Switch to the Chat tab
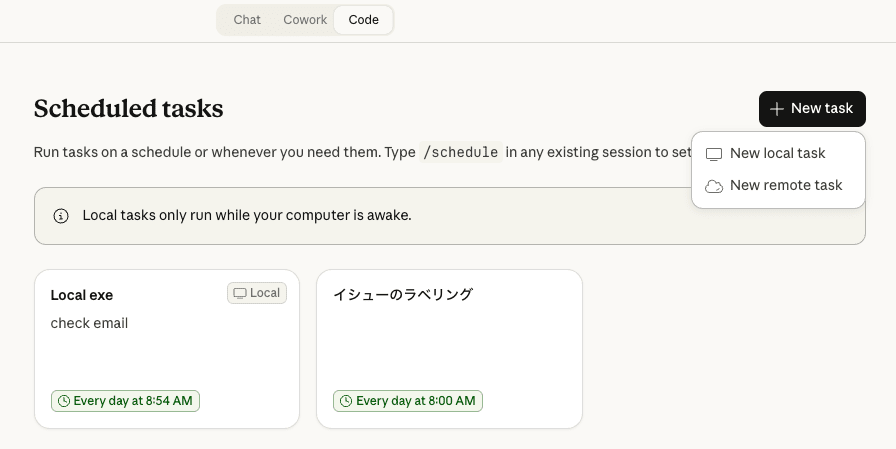896x449 pixels. point(247,20)
